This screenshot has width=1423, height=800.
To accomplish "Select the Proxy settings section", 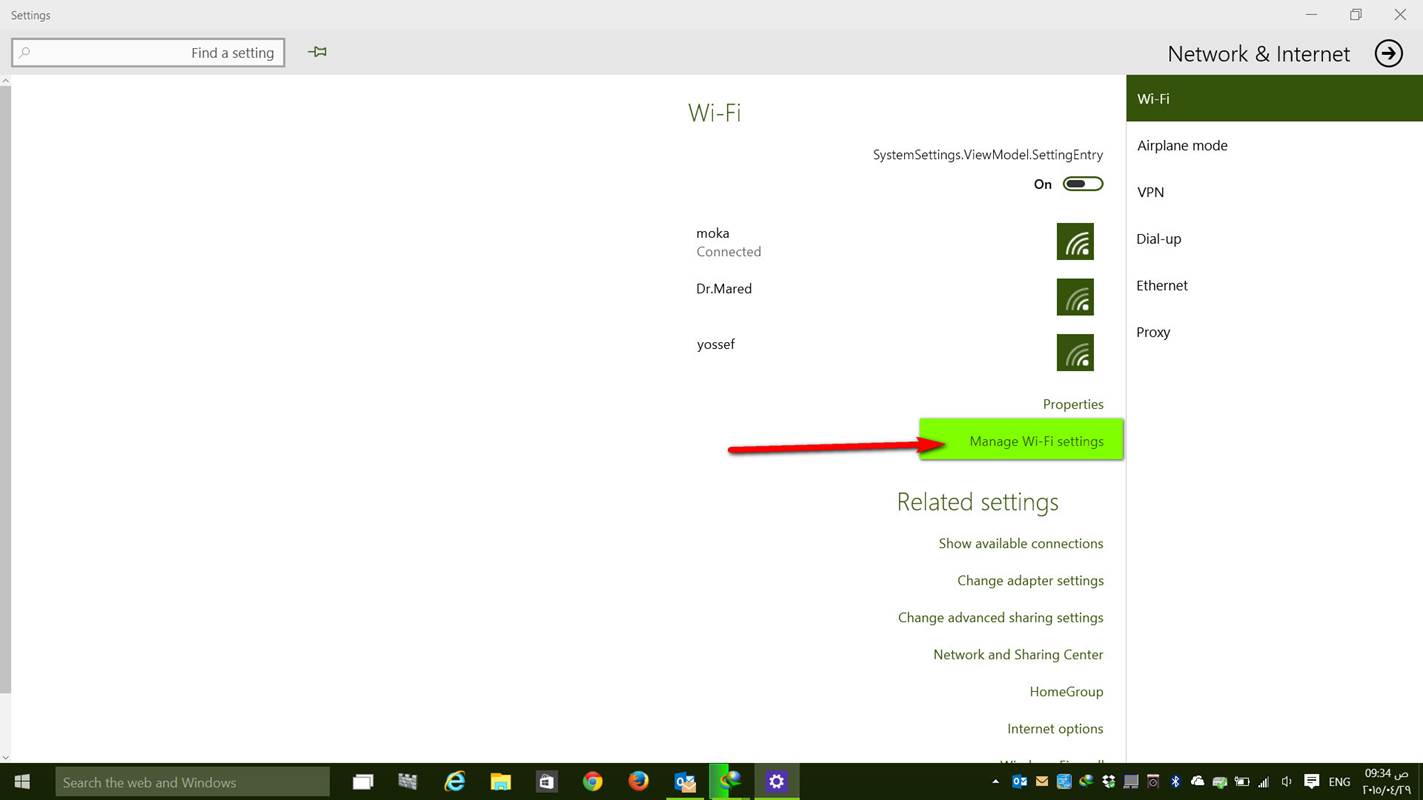I will (1274, 332).
